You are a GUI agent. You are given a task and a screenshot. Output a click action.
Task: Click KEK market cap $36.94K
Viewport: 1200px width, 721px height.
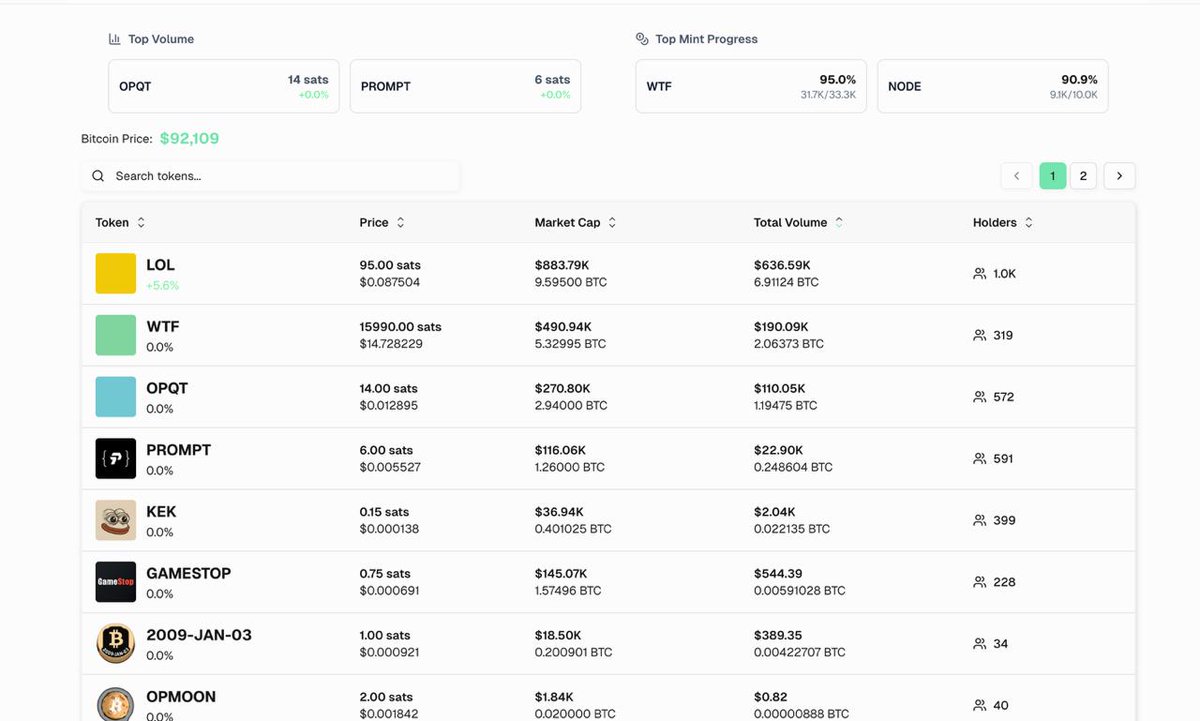pos(559,512)
